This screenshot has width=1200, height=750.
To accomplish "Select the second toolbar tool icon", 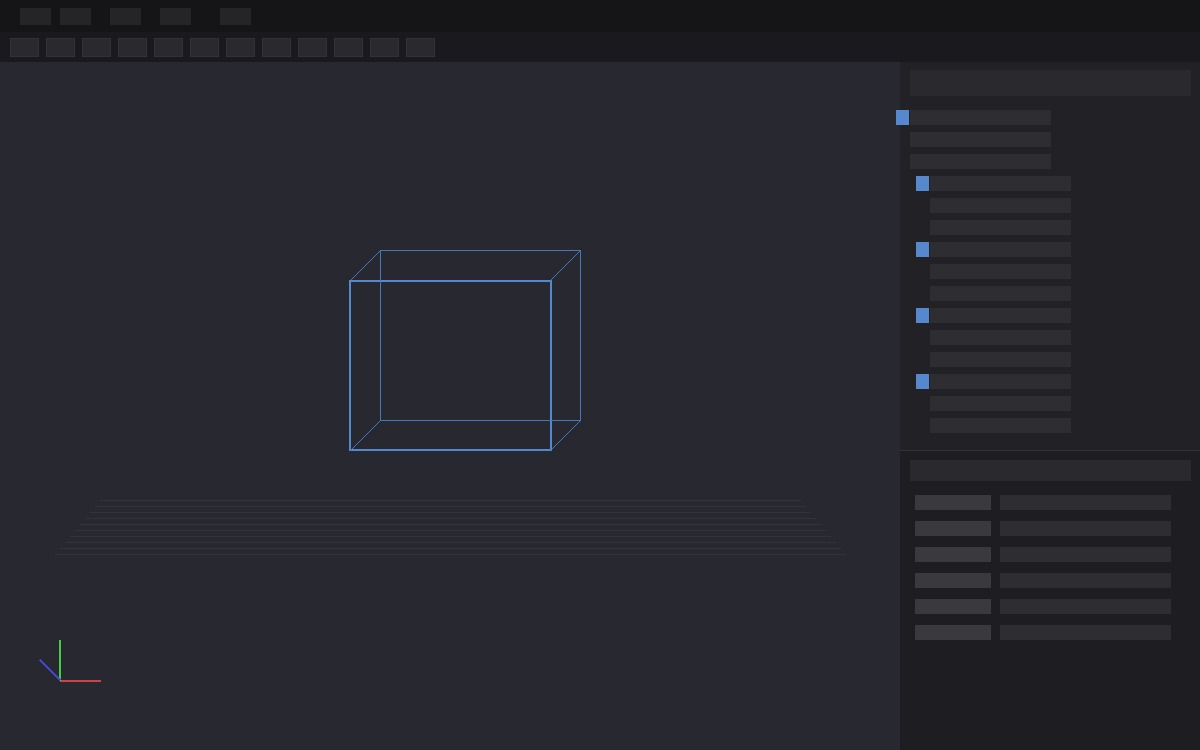I will [x=60, y=46].
